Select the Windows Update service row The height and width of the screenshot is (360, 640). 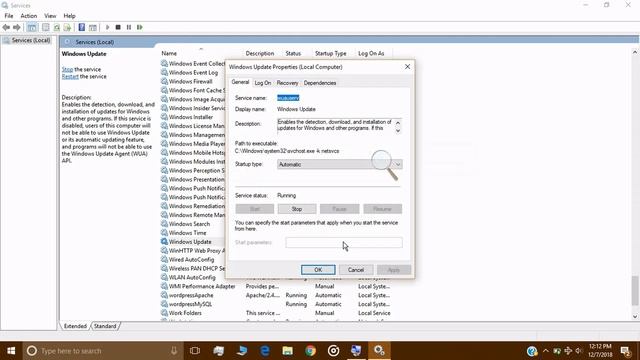pos(190,242)
